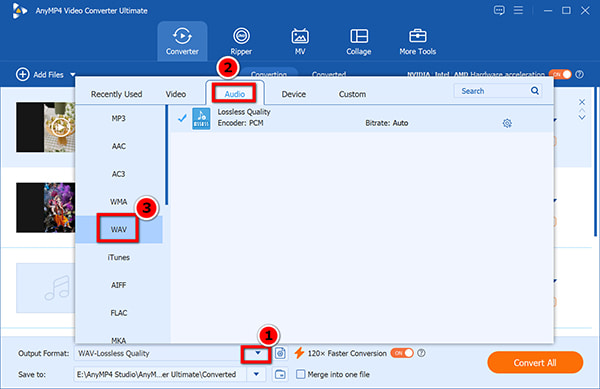
Task: Select the Lossless Quality preset row
Action: click(362, 119)
